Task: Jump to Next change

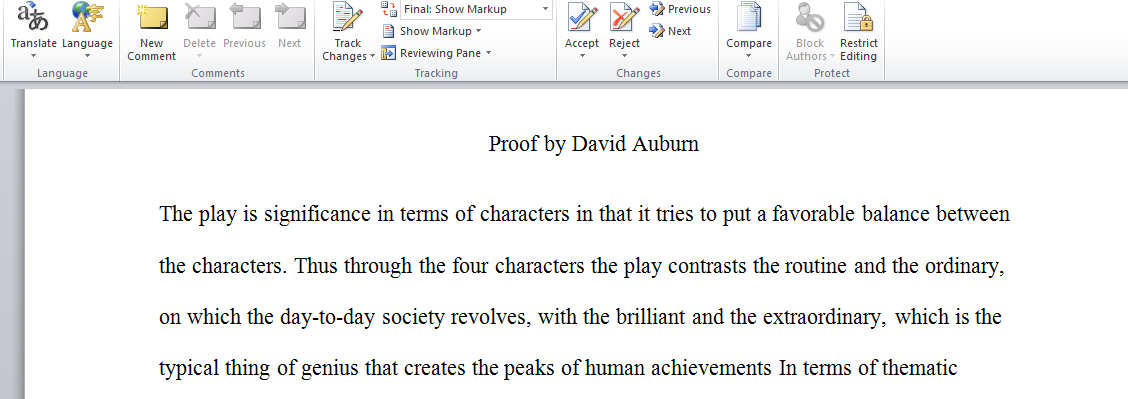Action: click(x=670, y=31)
